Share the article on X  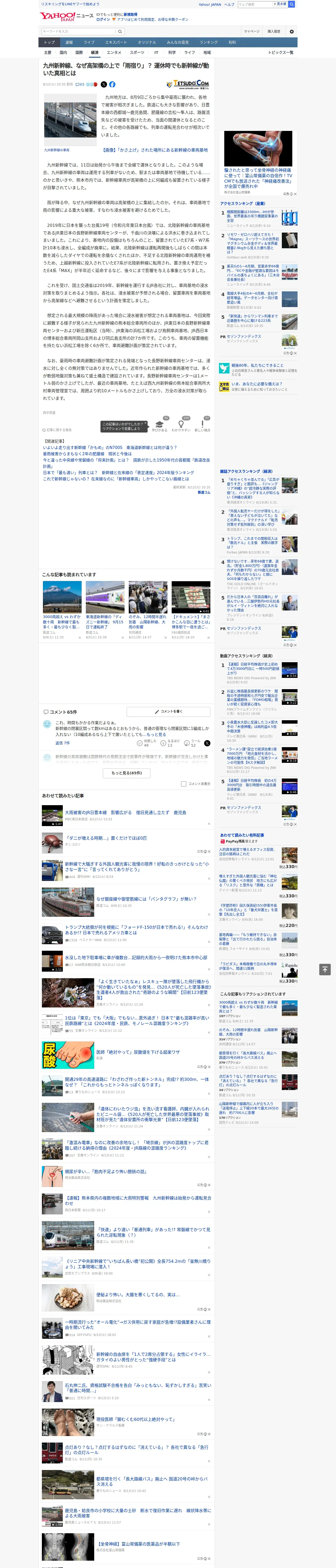tap(104, 85)
